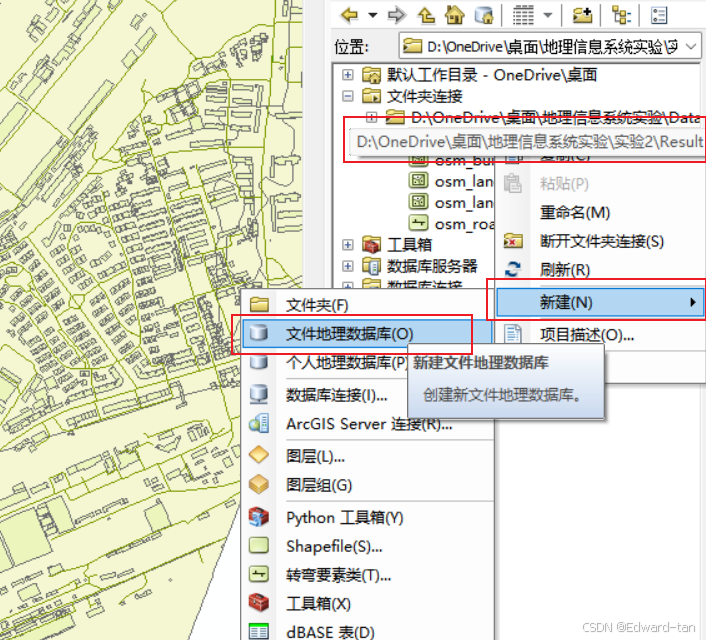This screenshot has width=706, height=640.
Task: Click the dBASE 表(D) table icon
Action: [259, 631]
